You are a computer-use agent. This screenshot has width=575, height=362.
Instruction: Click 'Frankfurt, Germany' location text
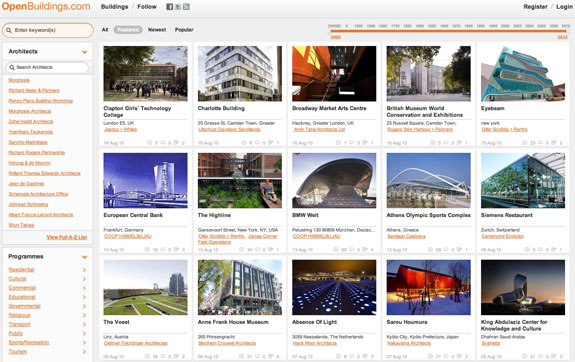(124, 230)
